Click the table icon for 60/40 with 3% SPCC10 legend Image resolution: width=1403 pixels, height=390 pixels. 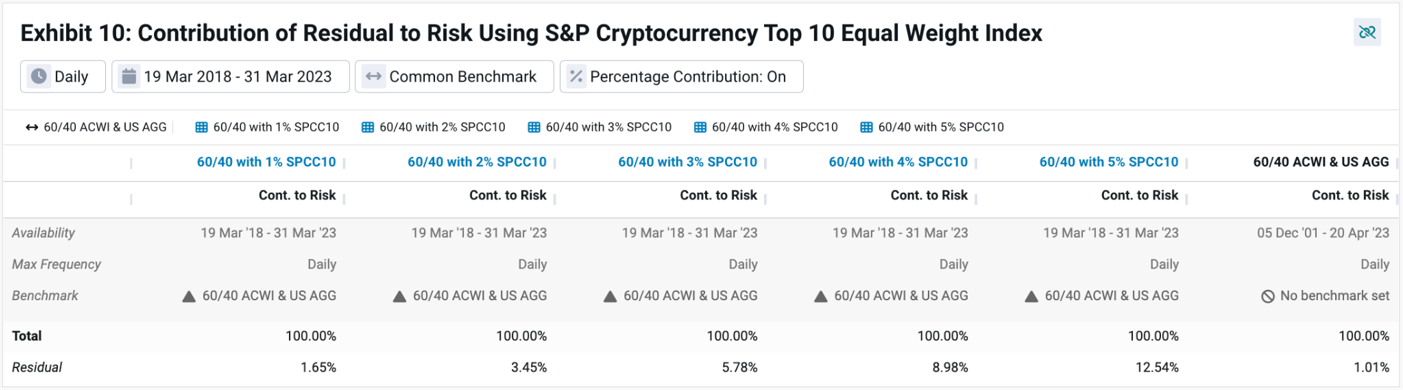pyautogui.click(x=534, y=127)
